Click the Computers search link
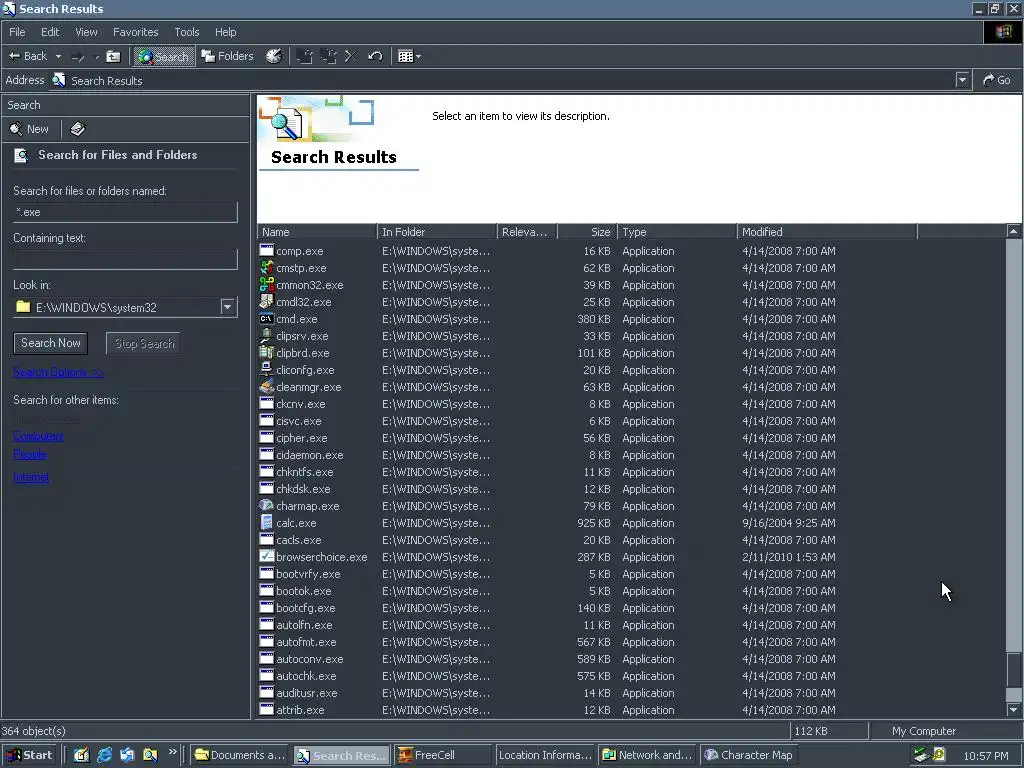The image size is (1024, 768). click(38, 436)
